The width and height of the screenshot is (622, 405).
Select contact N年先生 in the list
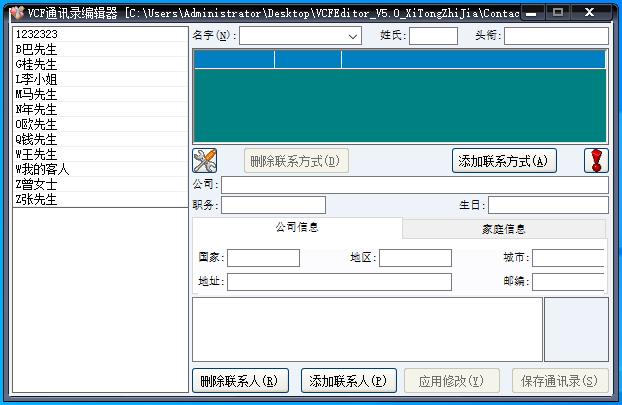click(100, 109)
